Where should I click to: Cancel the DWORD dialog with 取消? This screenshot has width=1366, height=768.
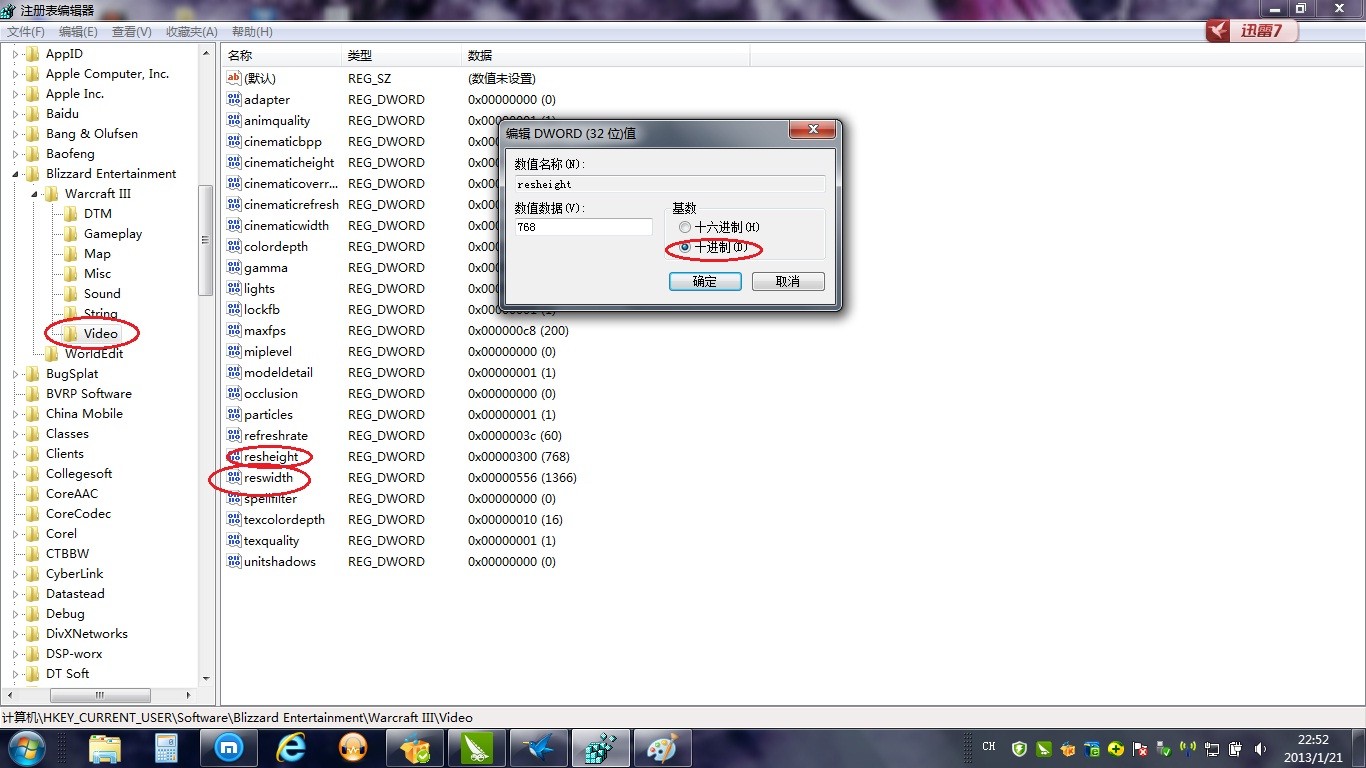click(x=788, y=282)
